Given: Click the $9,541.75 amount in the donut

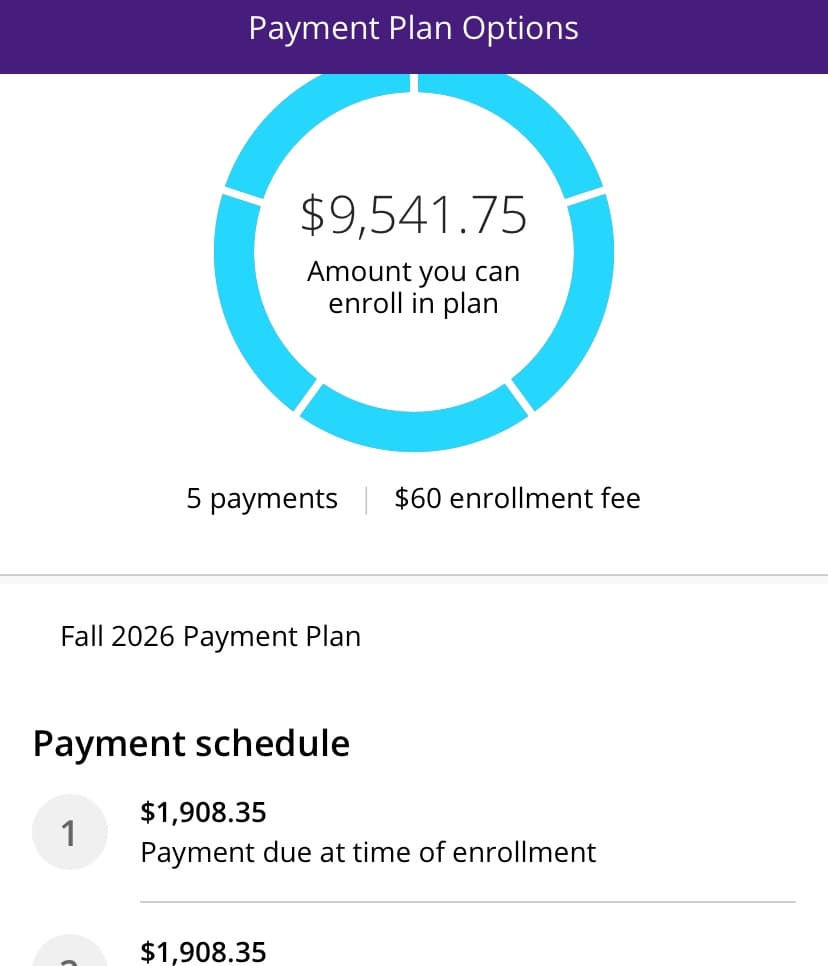Looking at the screenshot, I should (413, 215).
